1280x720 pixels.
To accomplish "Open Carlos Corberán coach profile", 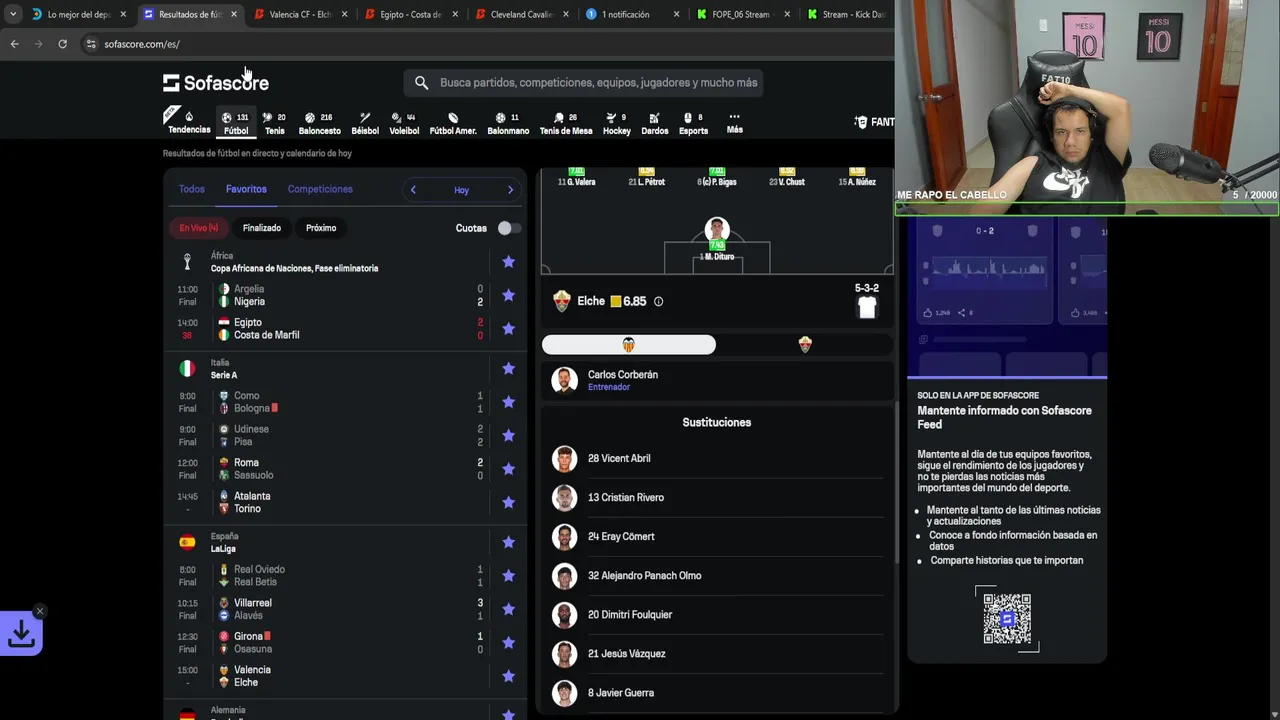I will (717, 380).
